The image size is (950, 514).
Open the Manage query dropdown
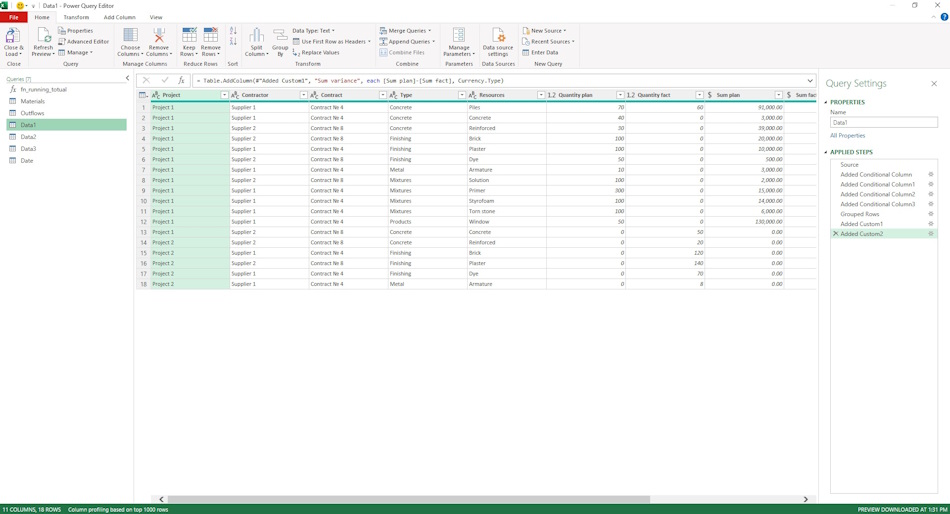coord(76,53)
